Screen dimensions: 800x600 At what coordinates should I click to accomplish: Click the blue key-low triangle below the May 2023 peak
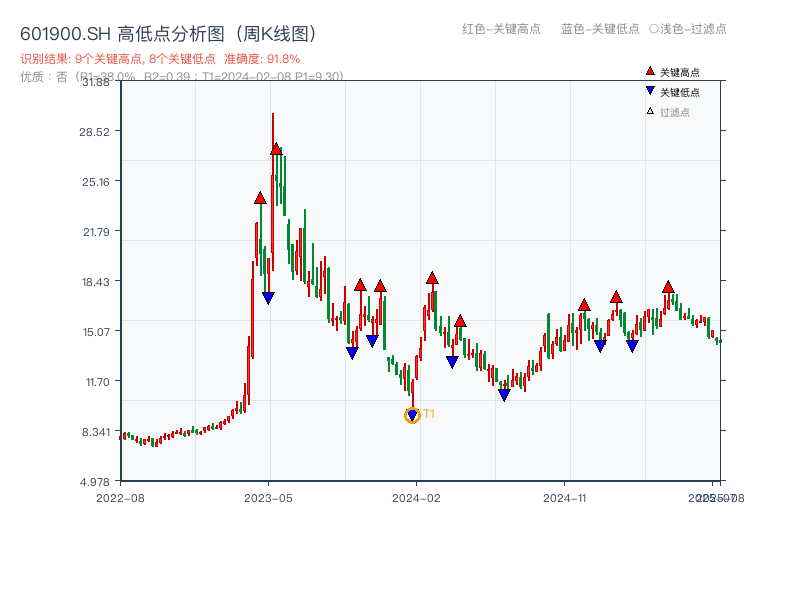point(268,296)
